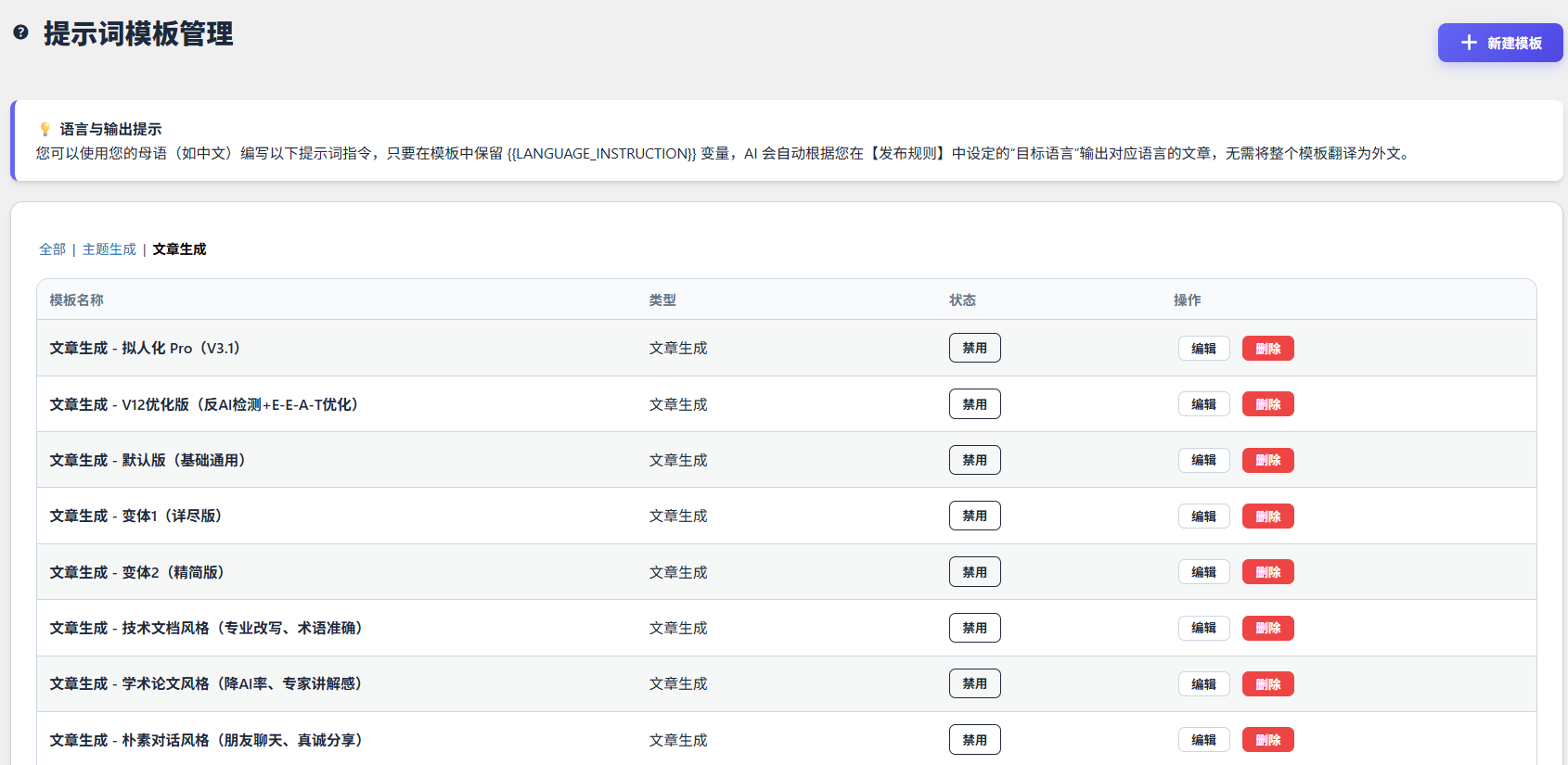The height and width of the screenshot is (765, 1568).
Task: Click the plus icon for new template
Action: [x=1469, y=43]
